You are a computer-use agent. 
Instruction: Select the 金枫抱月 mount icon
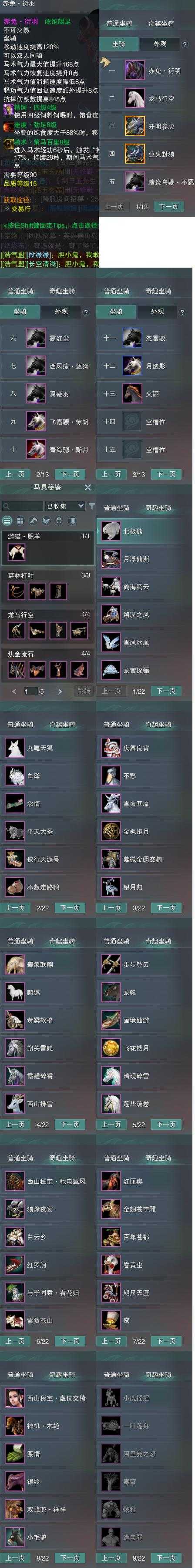111,831
